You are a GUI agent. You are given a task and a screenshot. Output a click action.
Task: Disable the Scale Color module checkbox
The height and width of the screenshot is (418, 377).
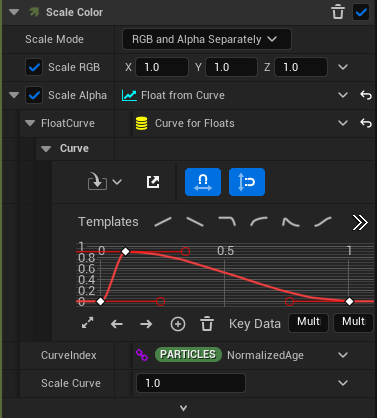361,12
